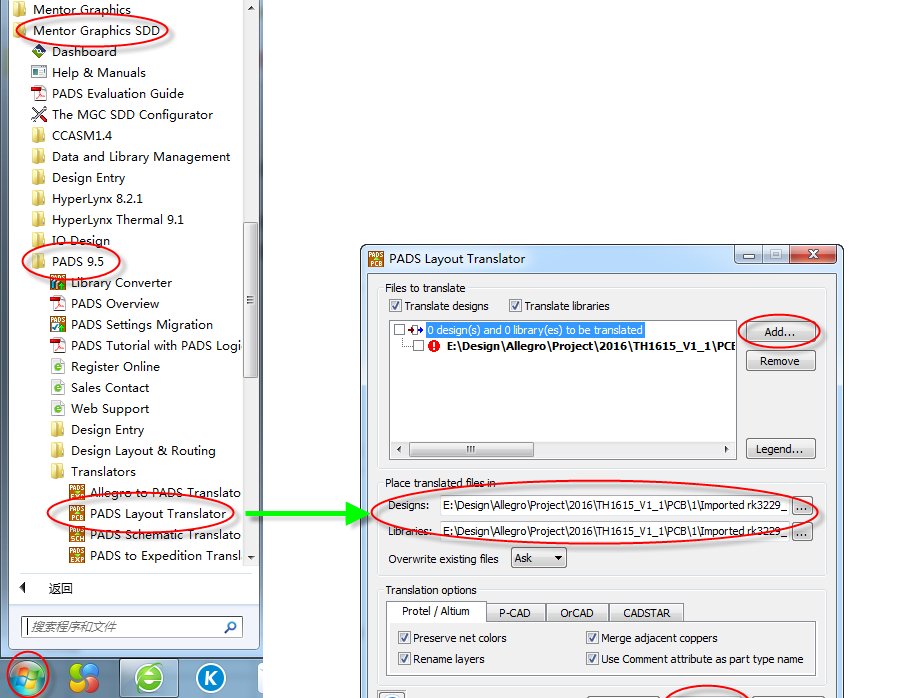The width and height of the screenshot is (901, 698).
Task: Toggle the Translate libraries checkbox
Action: click(x=516, y=306)
